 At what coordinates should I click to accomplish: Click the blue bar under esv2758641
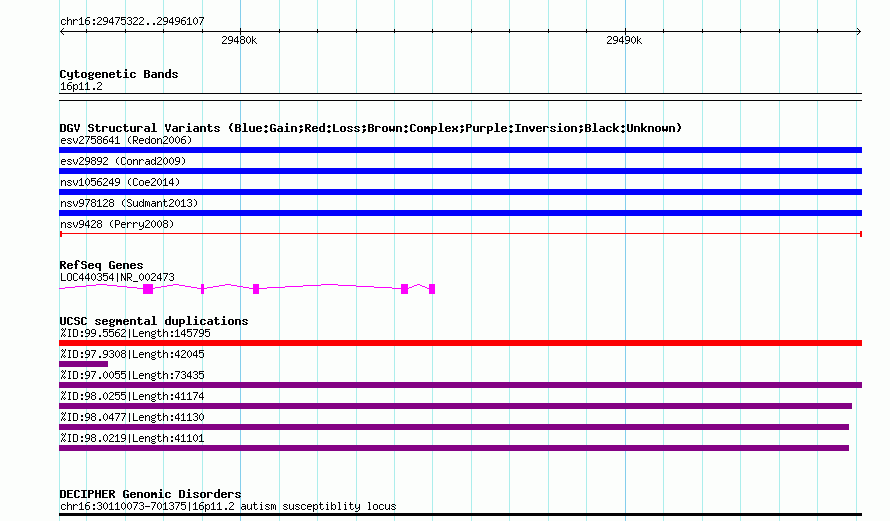click(x=460, y=150)
